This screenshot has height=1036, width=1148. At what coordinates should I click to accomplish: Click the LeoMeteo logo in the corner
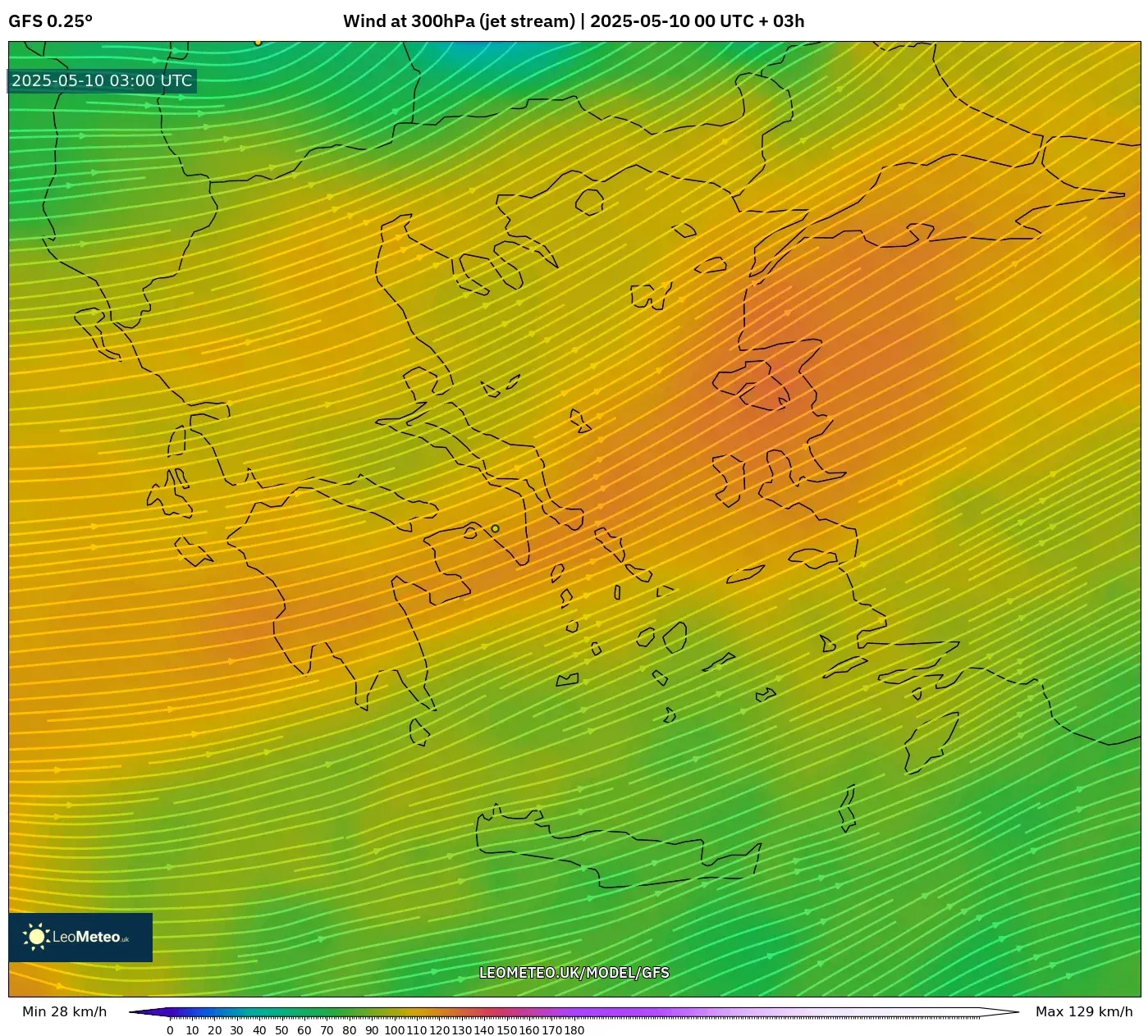pos(80,937)
